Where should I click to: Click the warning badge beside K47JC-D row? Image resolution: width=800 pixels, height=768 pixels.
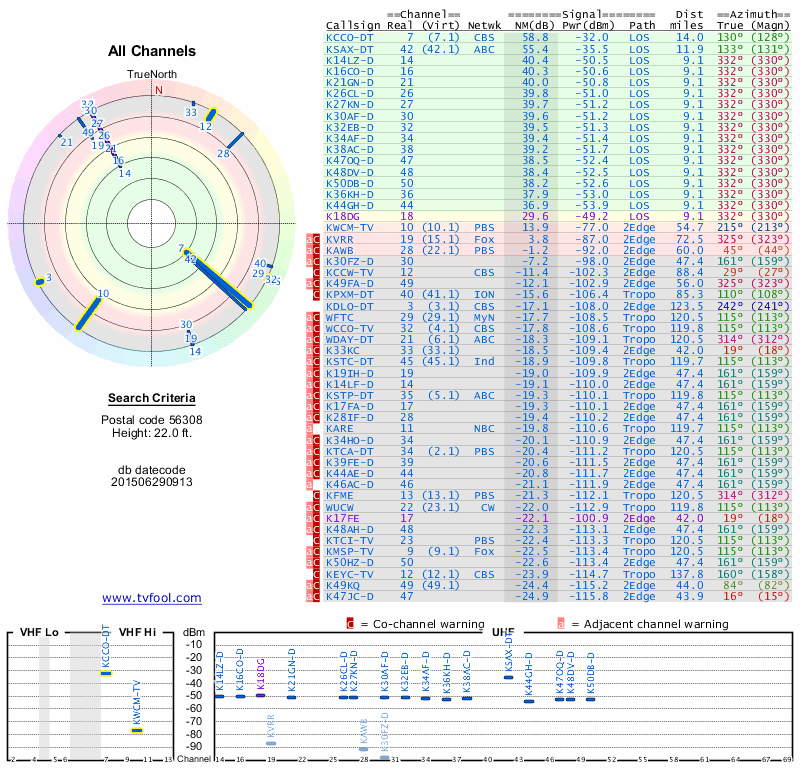pos(313,596)
